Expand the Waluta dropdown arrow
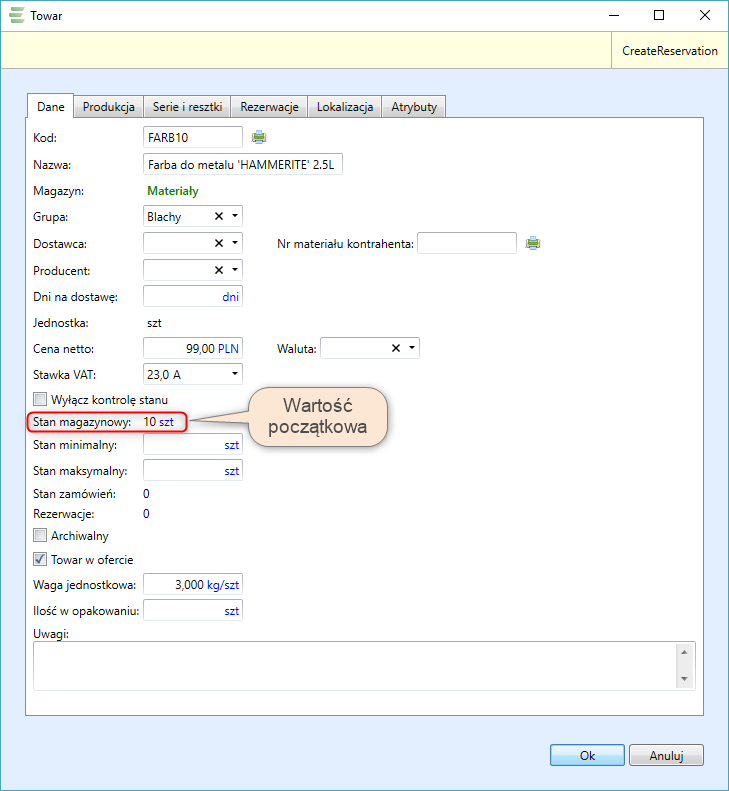The image size is (729, 791). point(411,348)
